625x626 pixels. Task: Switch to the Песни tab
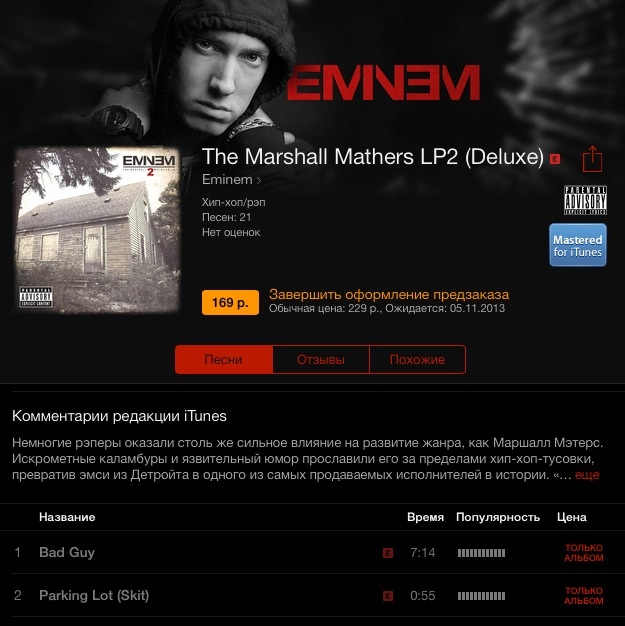coord(224,359)
